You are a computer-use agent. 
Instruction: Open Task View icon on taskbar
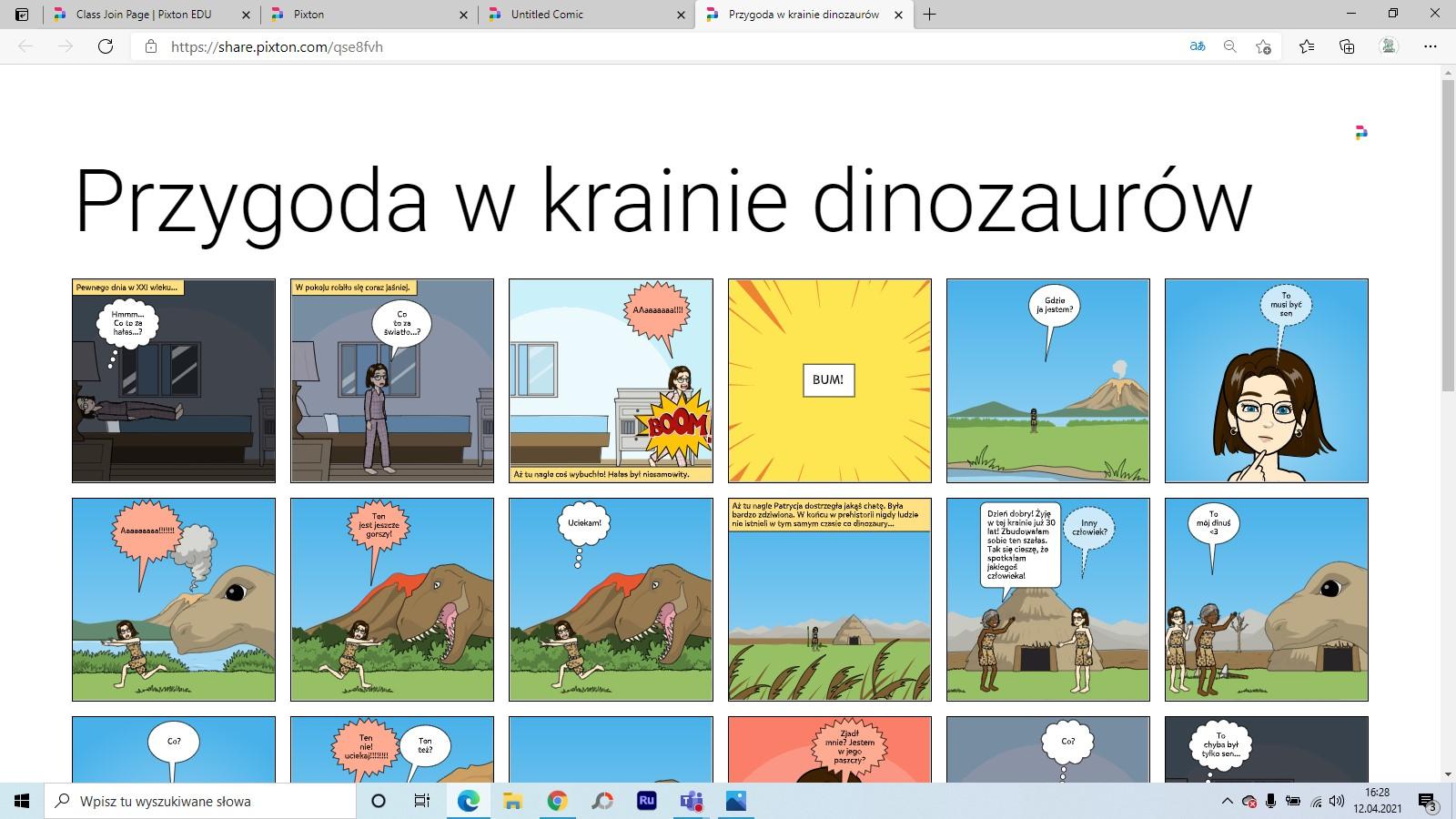(x=422, y=801)
